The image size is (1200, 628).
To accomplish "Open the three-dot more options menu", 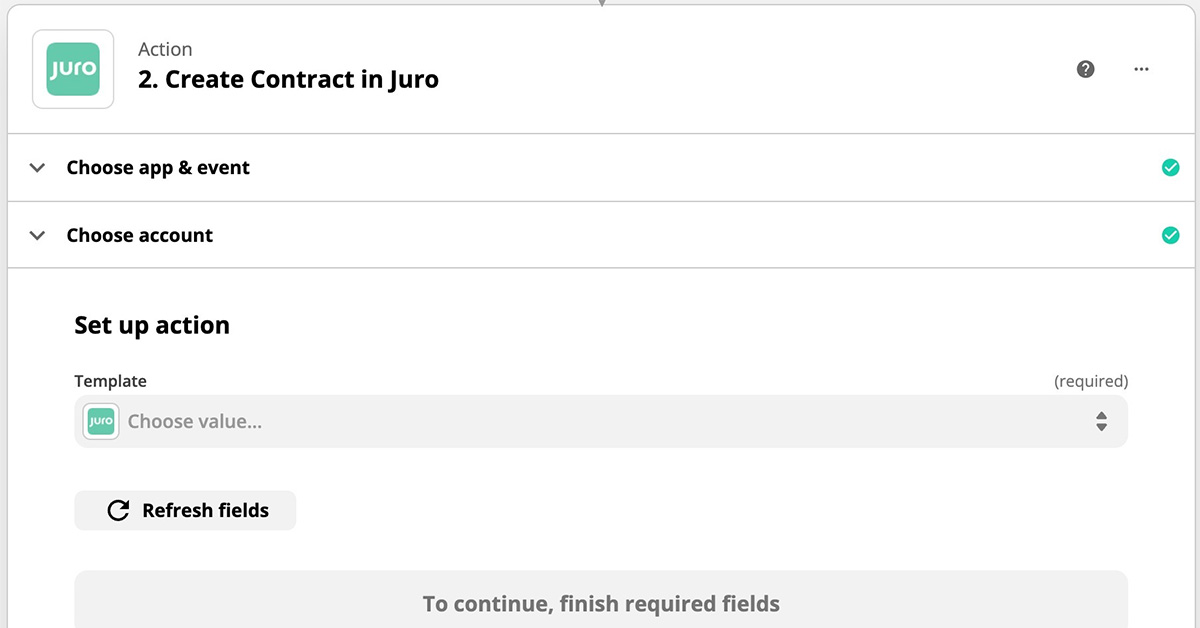I will pos(1141,69).
